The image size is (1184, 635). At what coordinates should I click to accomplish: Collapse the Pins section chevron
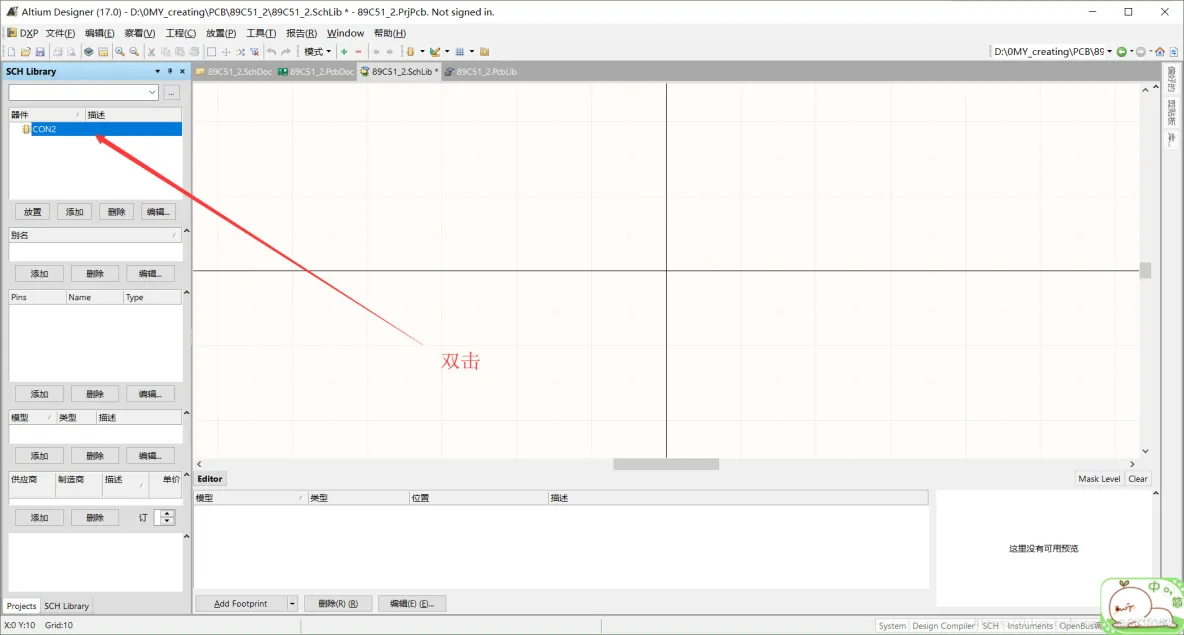187,292
